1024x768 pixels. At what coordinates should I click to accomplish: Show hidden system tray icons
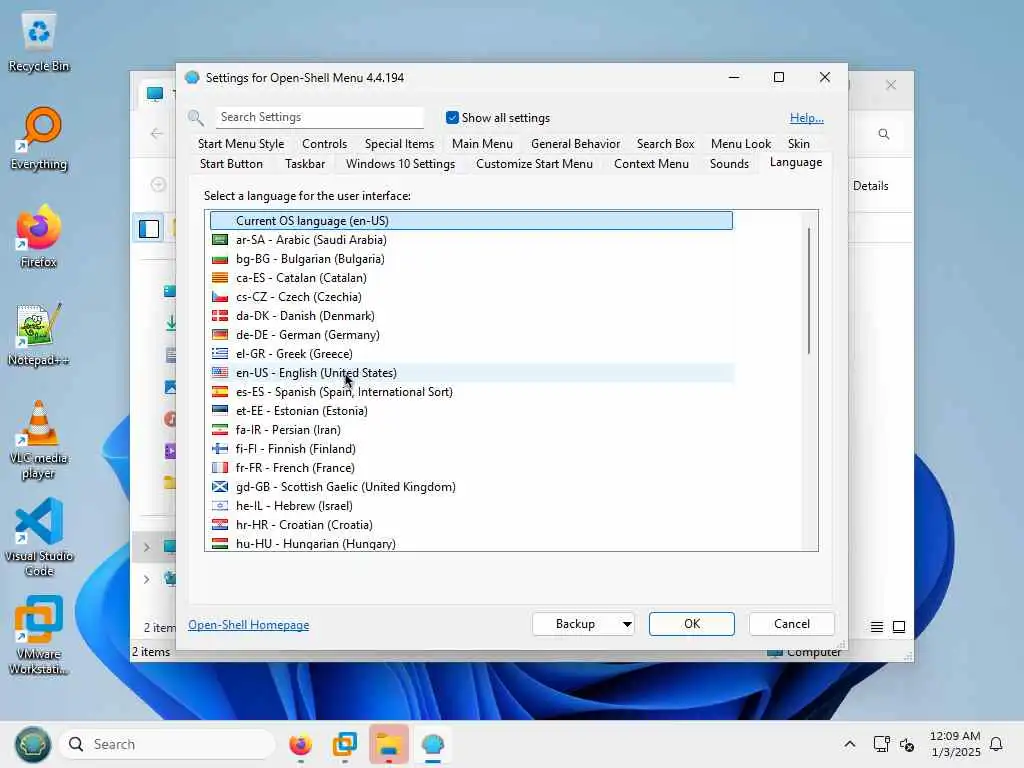[850, 744]
